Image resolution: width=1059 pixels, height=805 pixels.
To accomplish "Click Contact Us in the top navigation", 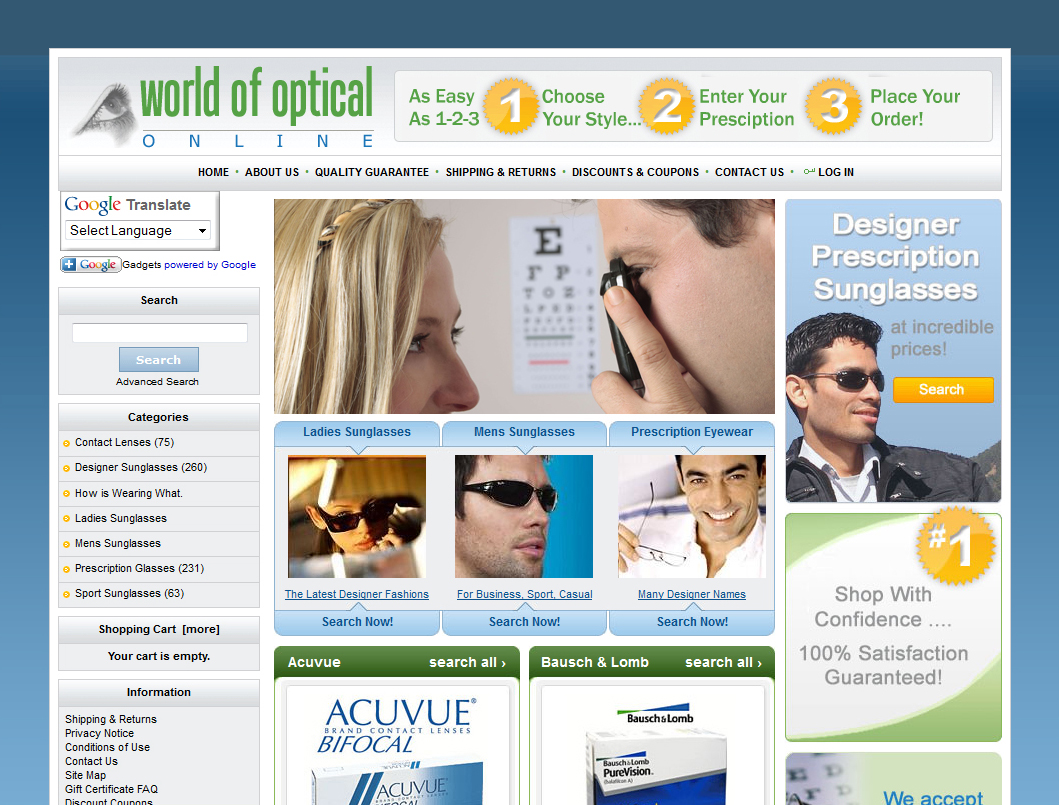I will [750, 172].
